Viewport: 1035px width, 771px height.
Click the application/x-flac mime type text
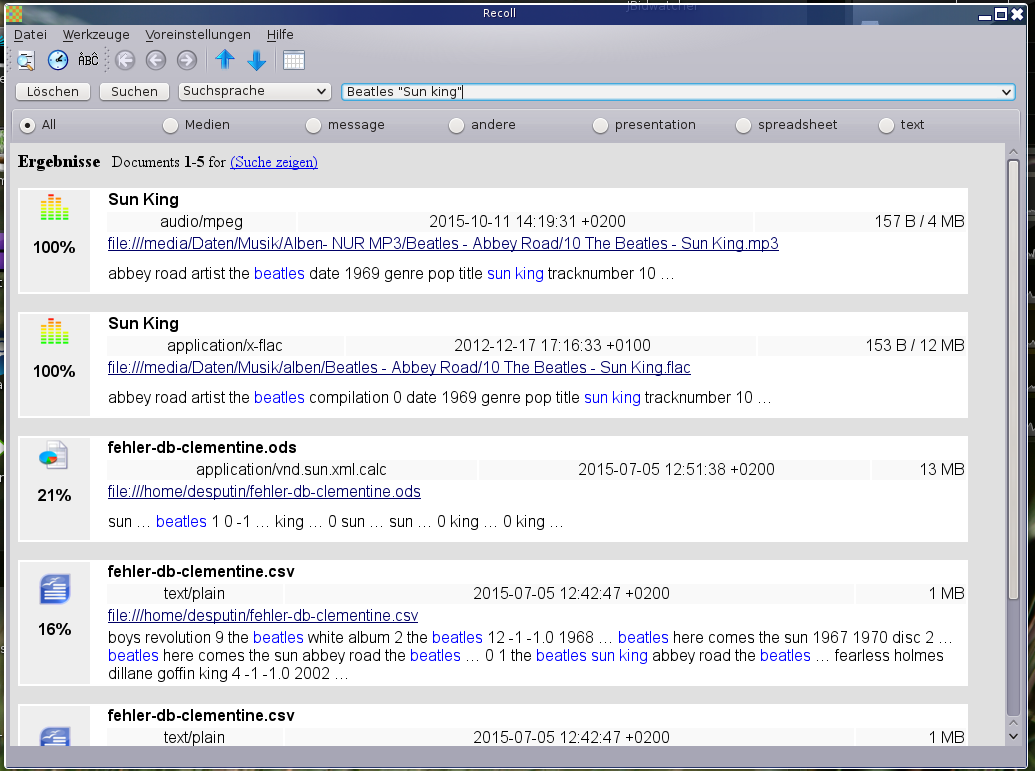click(224, 346)
